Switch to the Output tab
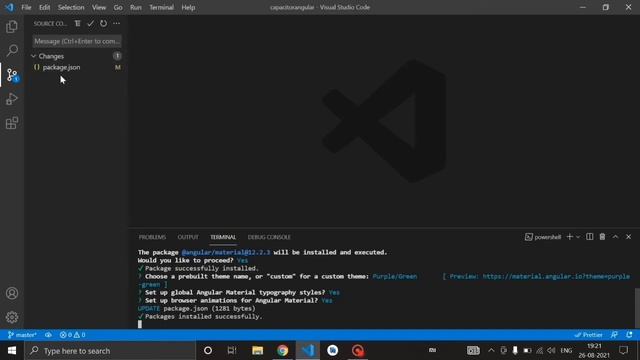The width and height of the screenshot is (640, 360). click(188, 237)
